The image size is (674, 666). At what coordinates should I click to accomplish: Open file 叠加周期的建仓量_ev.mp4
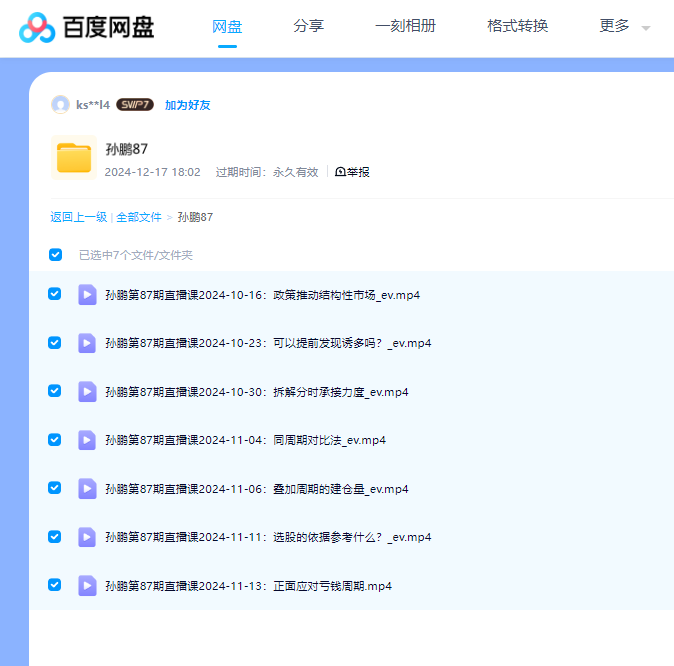coord(257,489)
